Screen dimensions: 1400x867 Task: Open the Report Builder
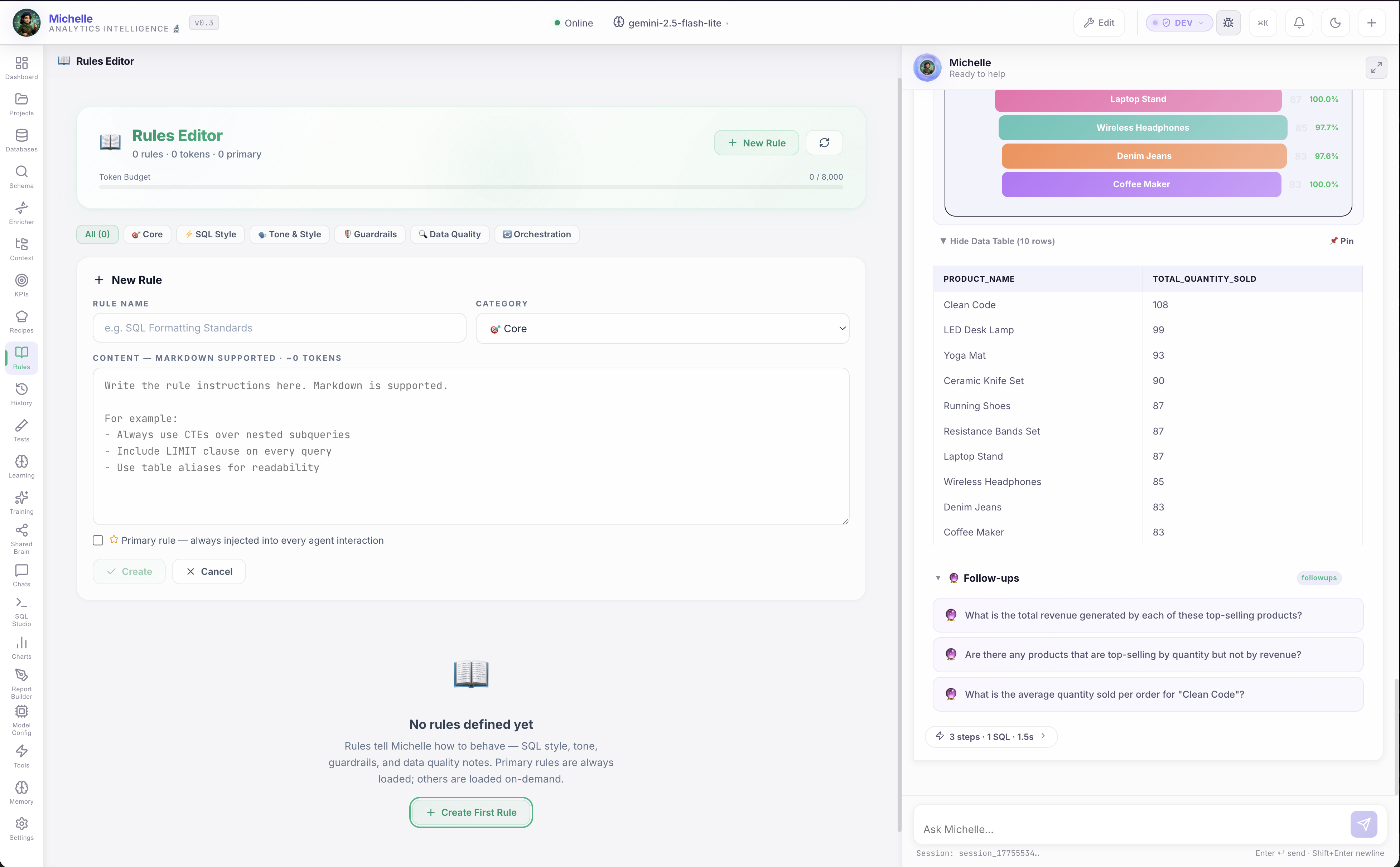(21, 682)
